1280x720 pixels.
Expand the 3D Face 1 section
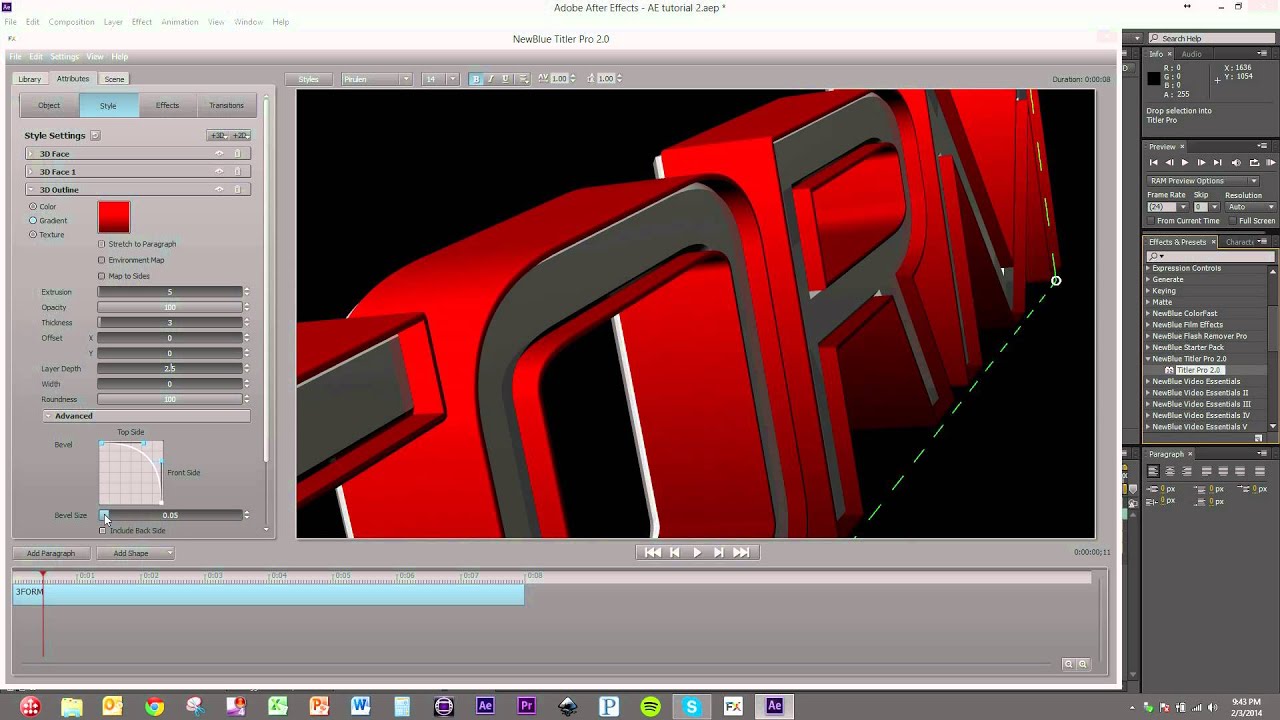pyautogui.click(x=31, y=172)
